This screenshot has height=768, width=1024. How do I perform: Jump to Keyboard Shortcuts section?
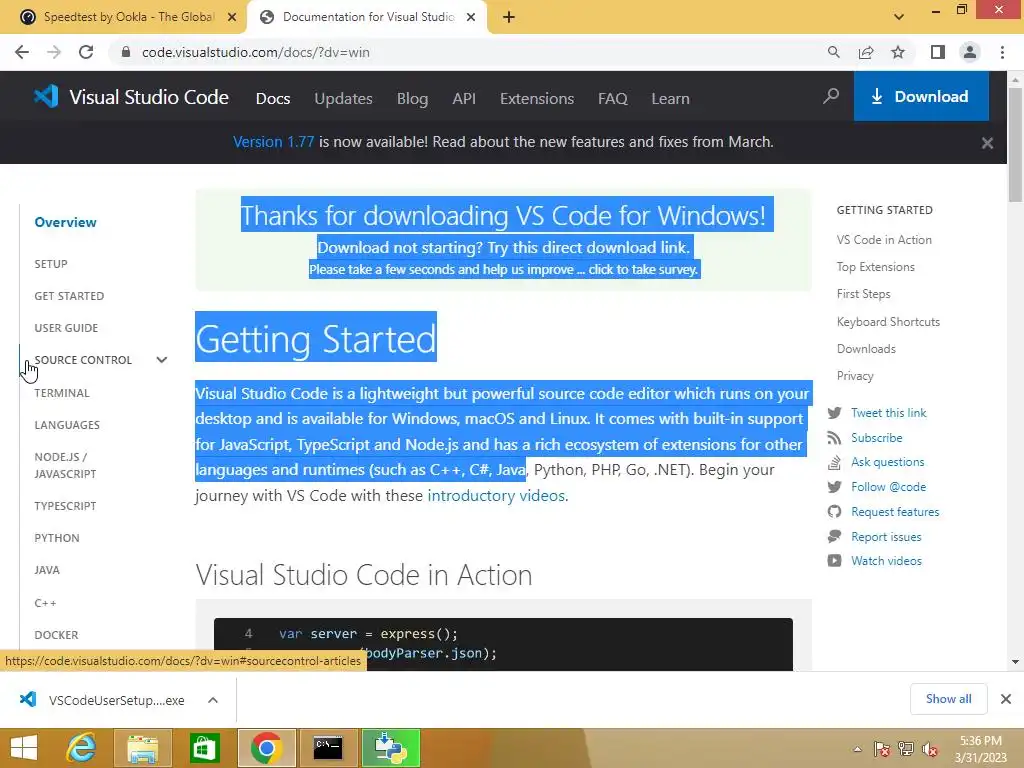[888, 322]
